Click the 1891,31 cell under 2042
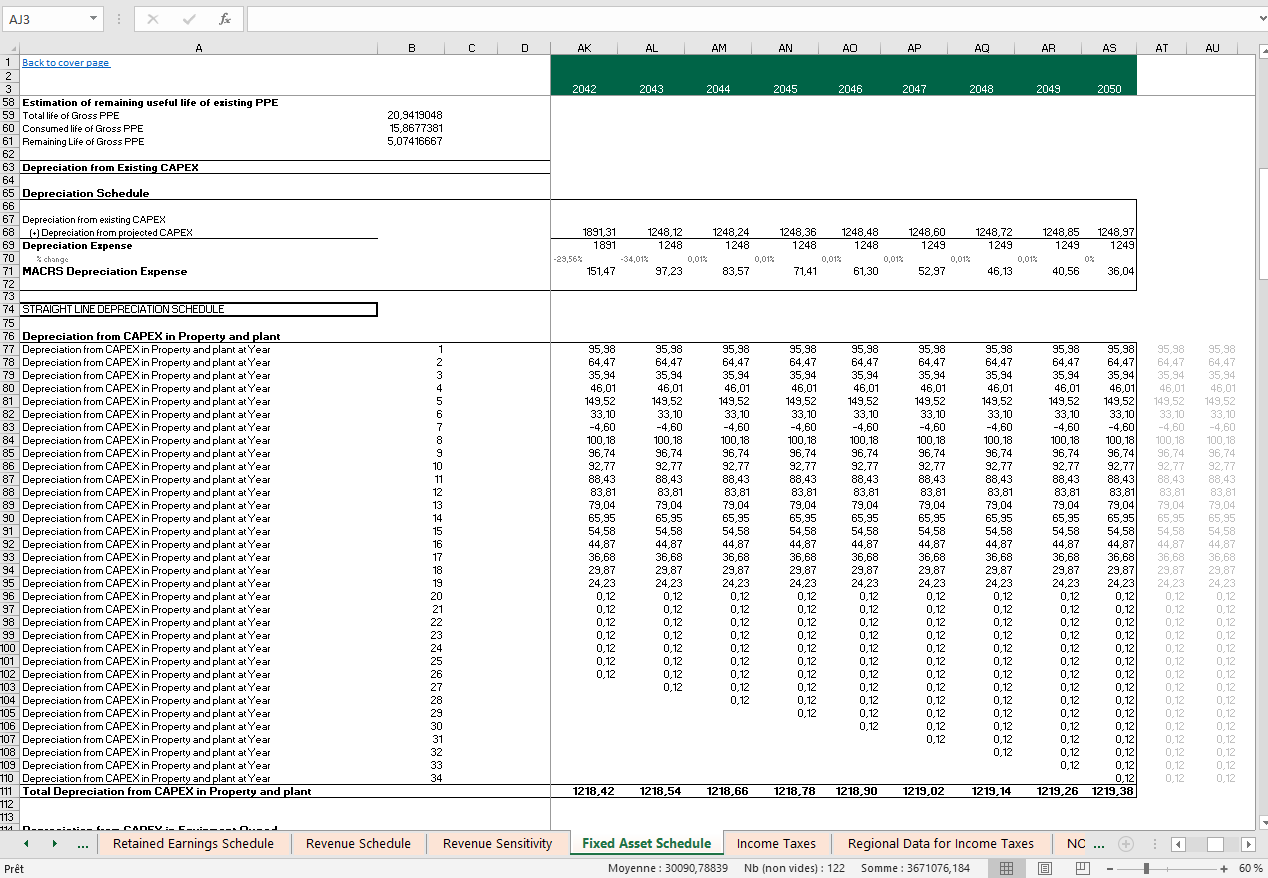 coord(600,232)
